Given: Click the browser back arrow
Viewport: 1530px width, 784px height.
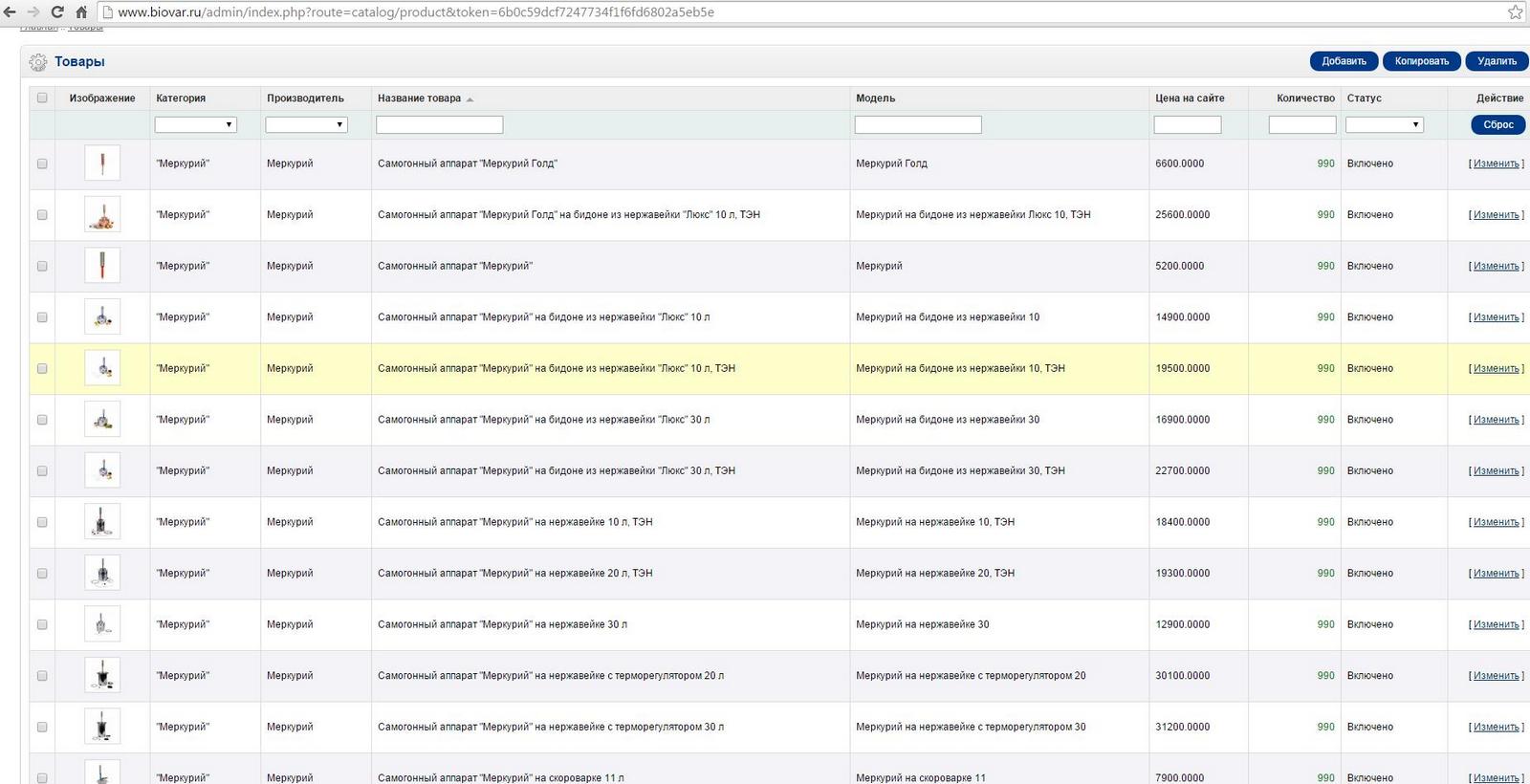Looking at the screenshot, I should click(x=10, y=12).
